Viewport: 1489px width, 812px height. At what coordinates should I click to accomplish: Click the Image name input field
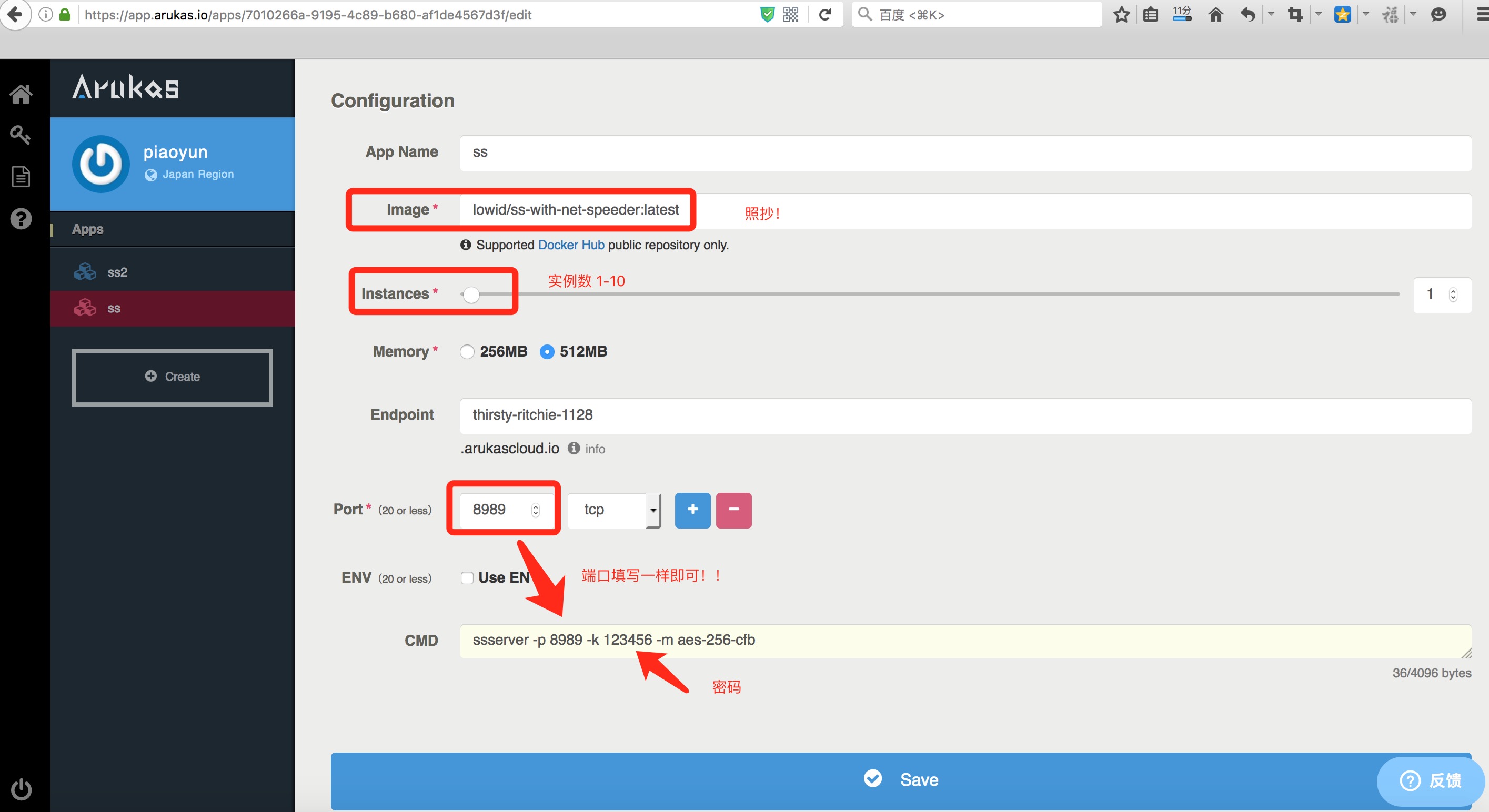tap(965, 210)
